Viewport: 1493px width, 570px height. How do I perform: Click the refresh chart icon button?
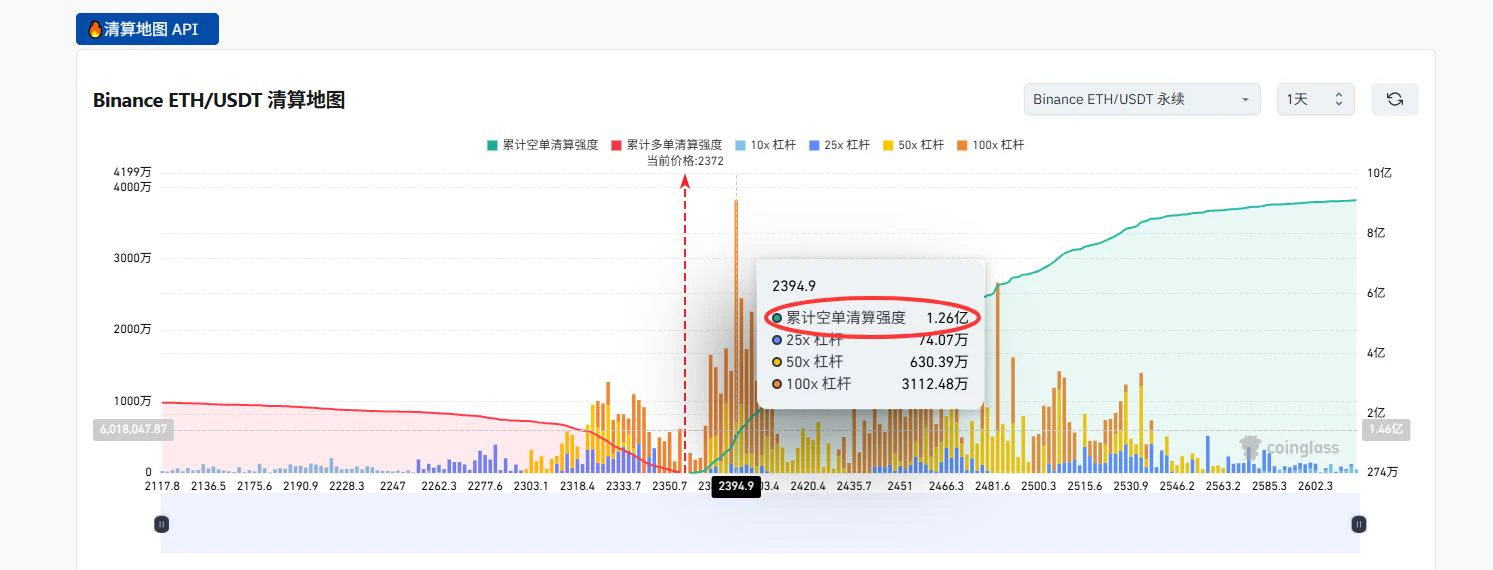1394,99
